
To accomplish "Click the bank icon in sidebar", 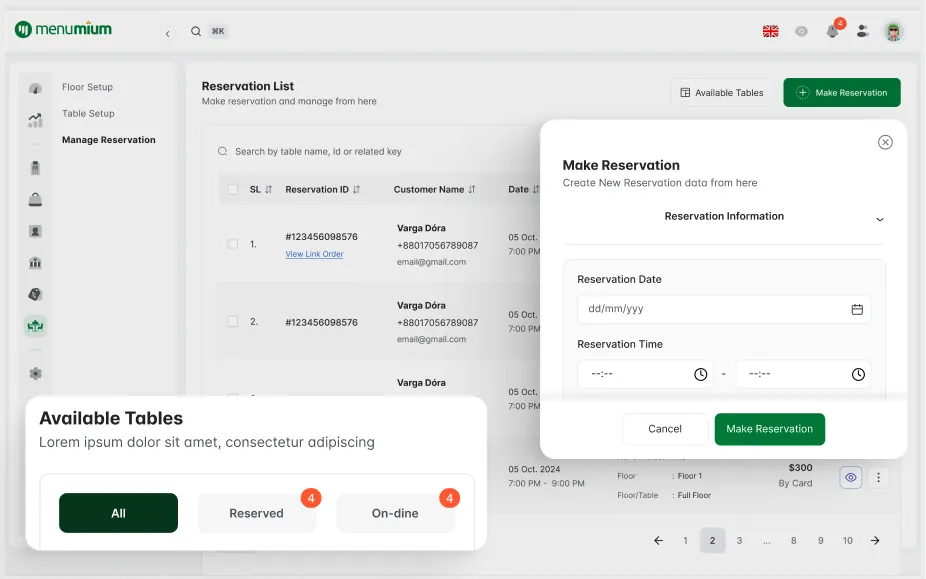I will pos(36,263).
